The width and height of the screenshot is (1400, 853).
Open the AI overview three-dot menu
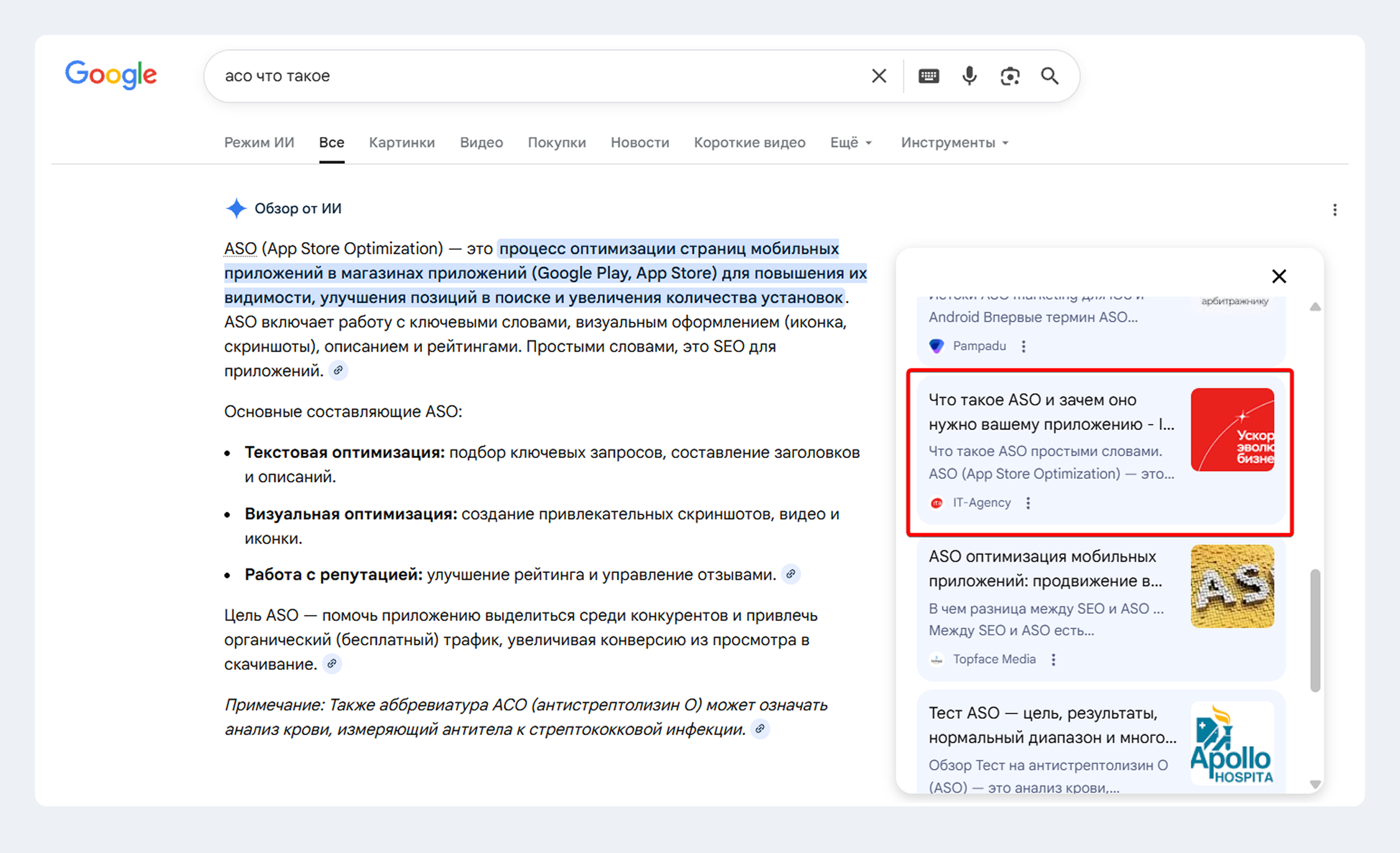1335,209
